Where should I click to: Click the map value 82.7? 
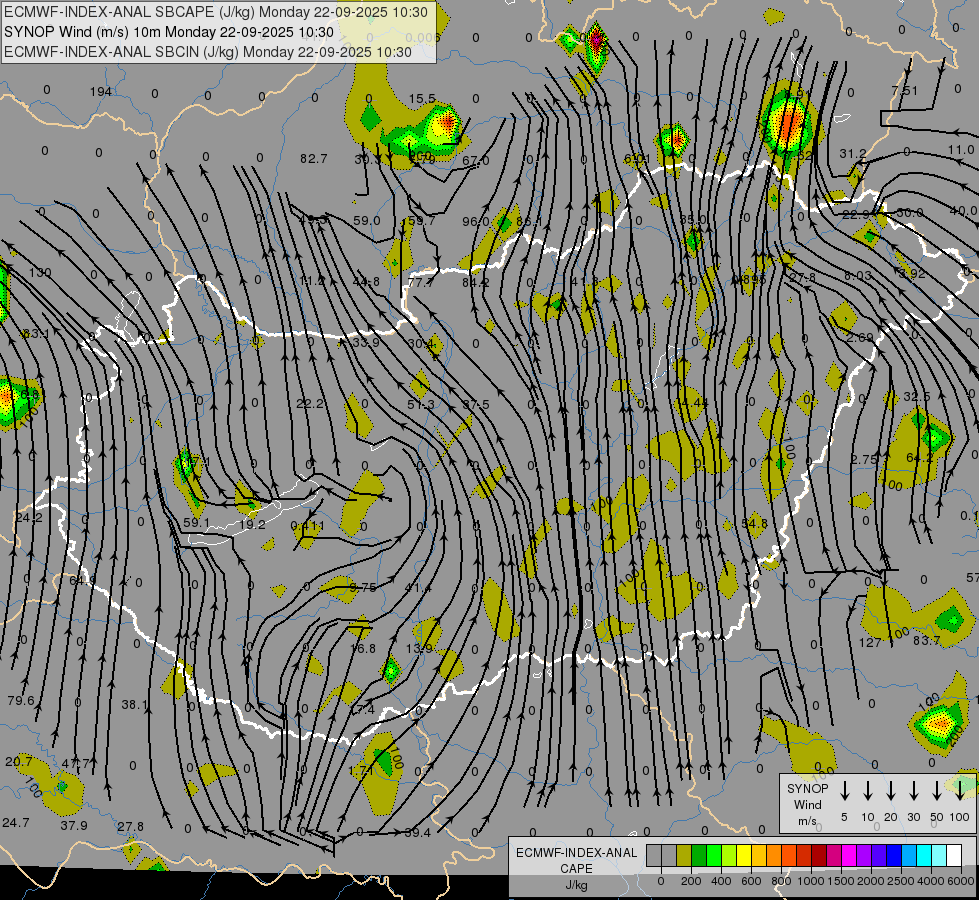(313, 159)
